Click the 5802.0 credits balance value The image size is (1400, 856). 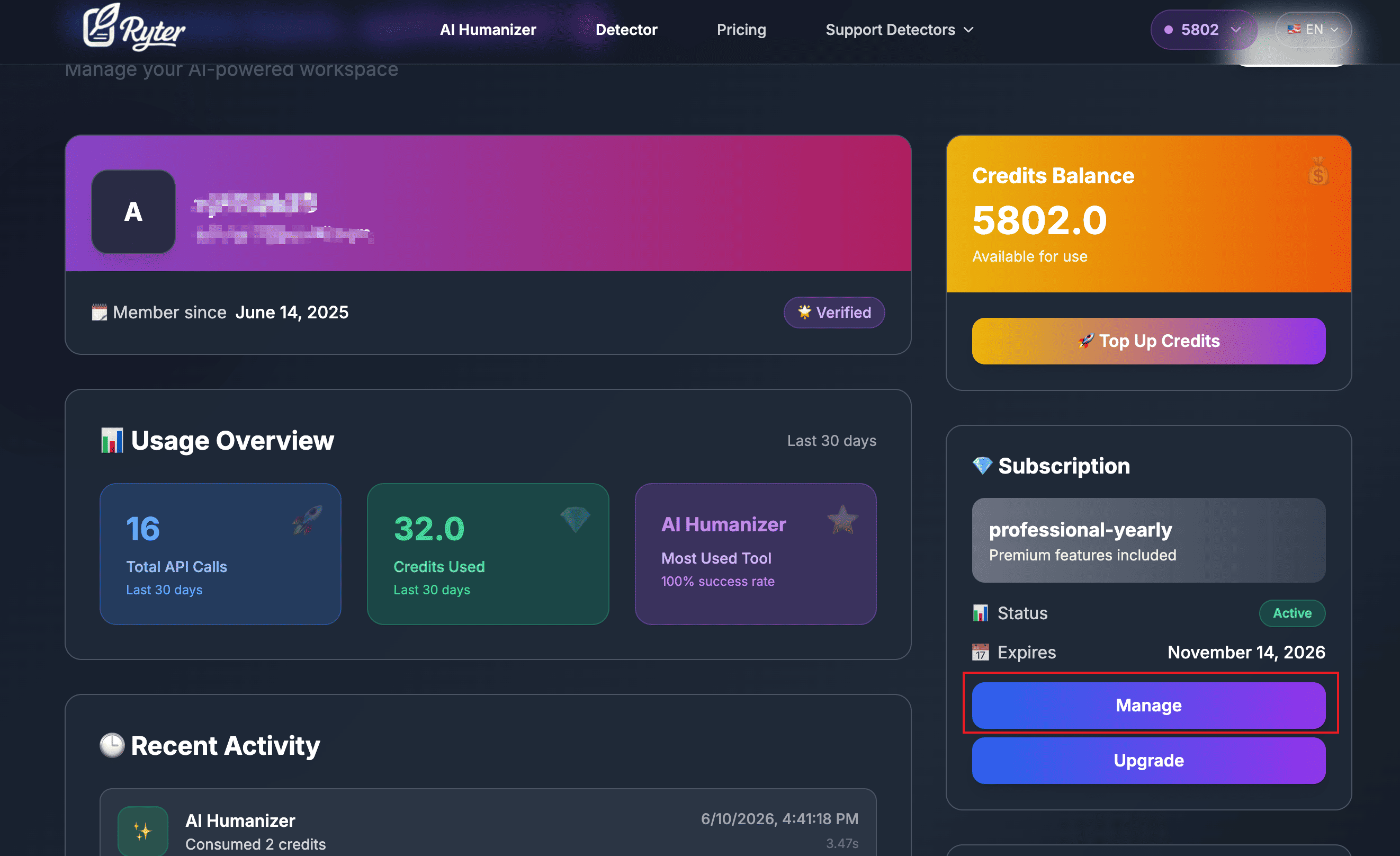coord(1039,220)
